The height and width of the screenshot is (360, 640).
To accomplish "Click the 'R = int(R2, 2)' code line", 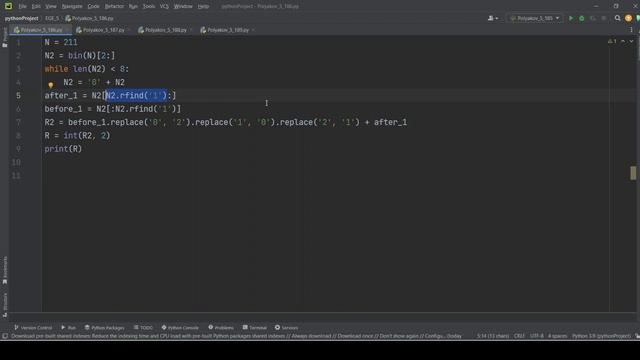I will (x=78, y=136).
